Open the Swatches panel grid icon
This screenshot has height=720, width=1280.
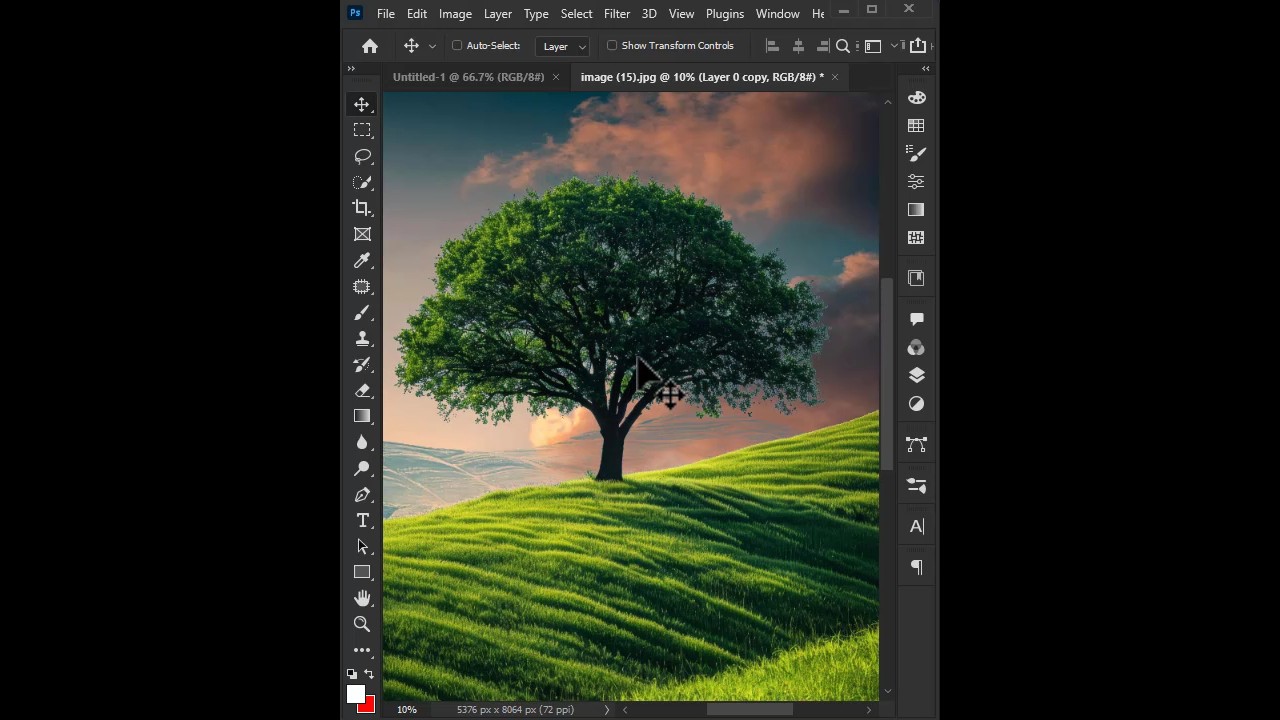coord(916,126)
